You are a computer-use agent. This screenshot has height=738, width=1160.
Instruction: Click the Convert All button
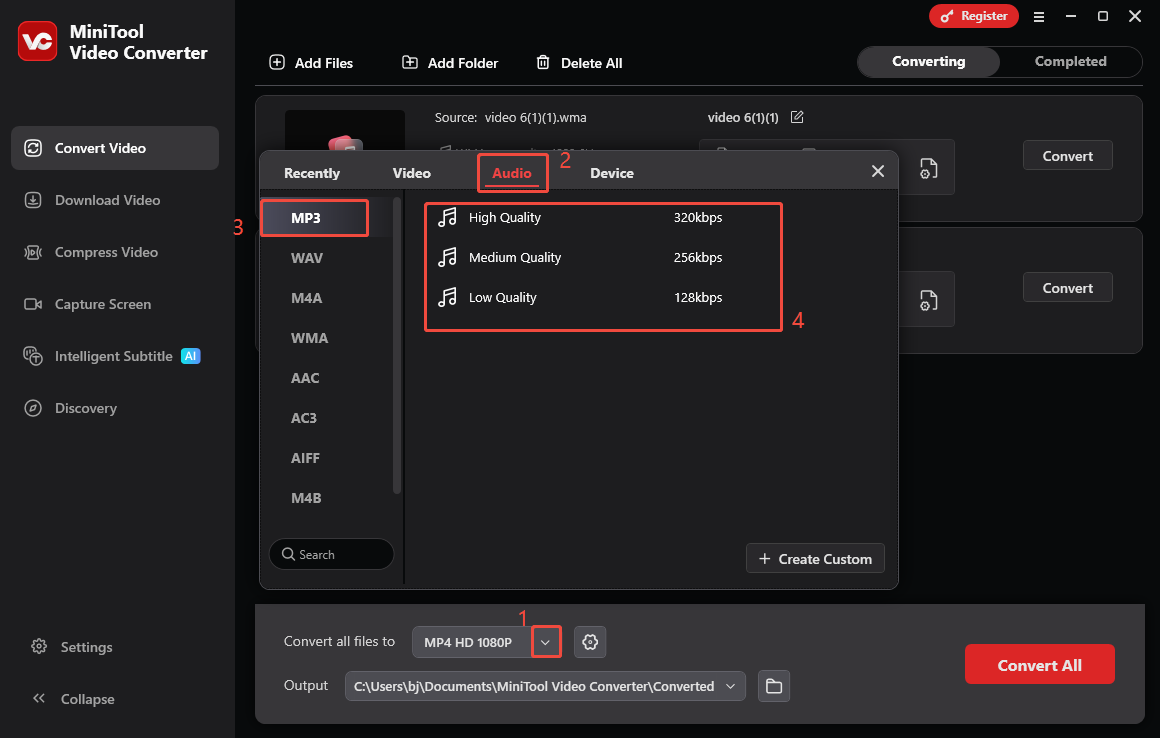click(1040, 664)
